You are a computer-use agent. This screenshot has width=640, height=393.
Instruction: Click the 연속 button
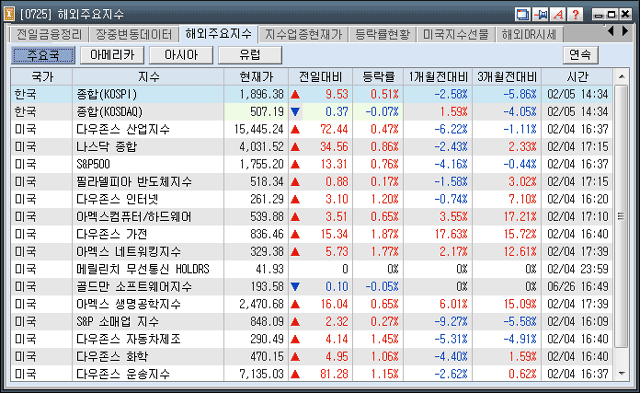(x=580, y=55)
